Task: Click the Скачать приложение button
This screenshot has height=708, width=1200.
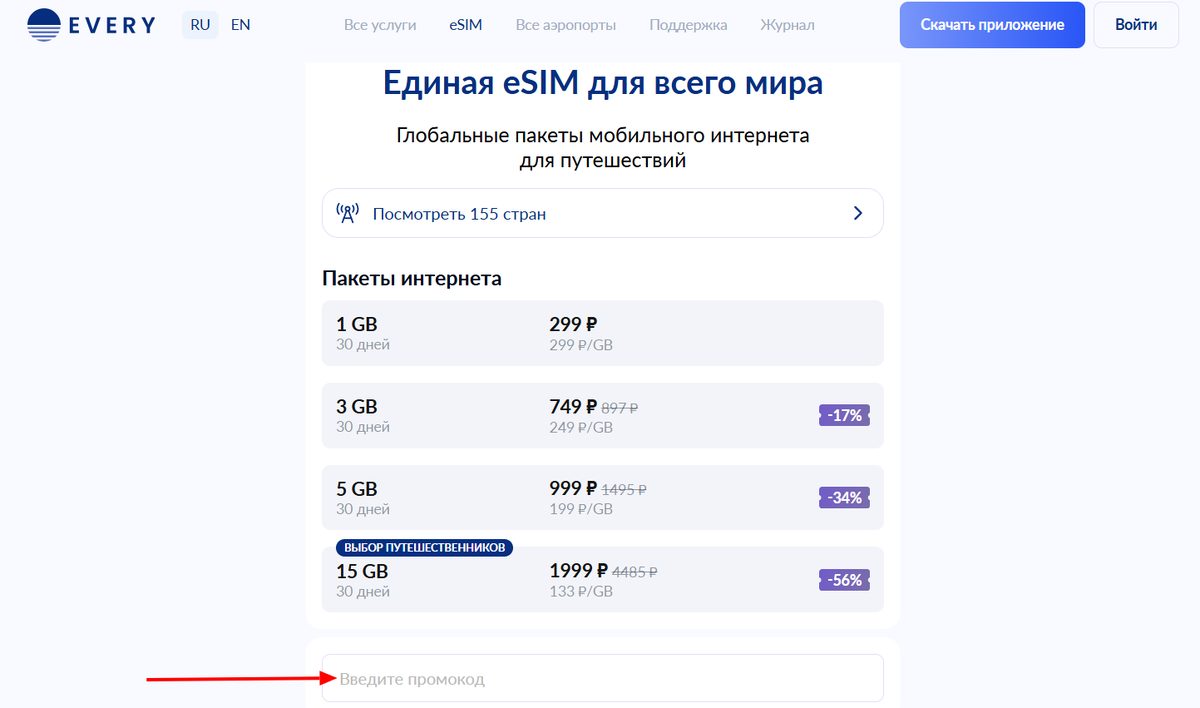Action: tap(992, 25)
